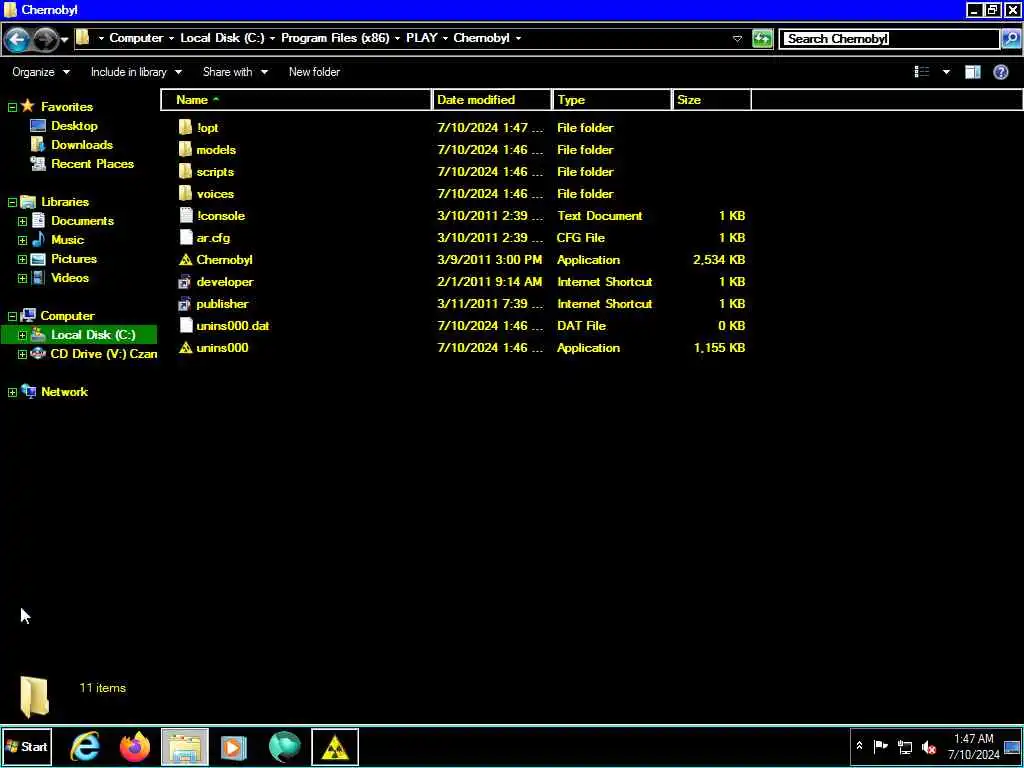The height and width of the screenshot is (768, 1024).
Task: Open Recent Places in Favorites
Action: point(92,164)
